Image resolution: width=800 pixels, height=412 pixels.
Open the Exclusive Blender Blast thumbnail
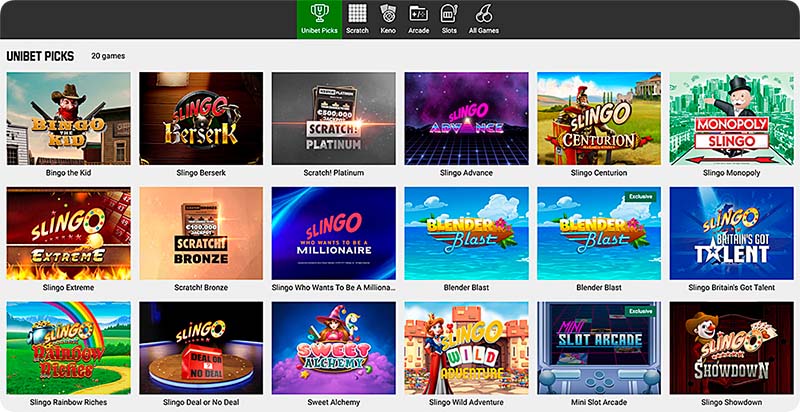coord(599,233)
